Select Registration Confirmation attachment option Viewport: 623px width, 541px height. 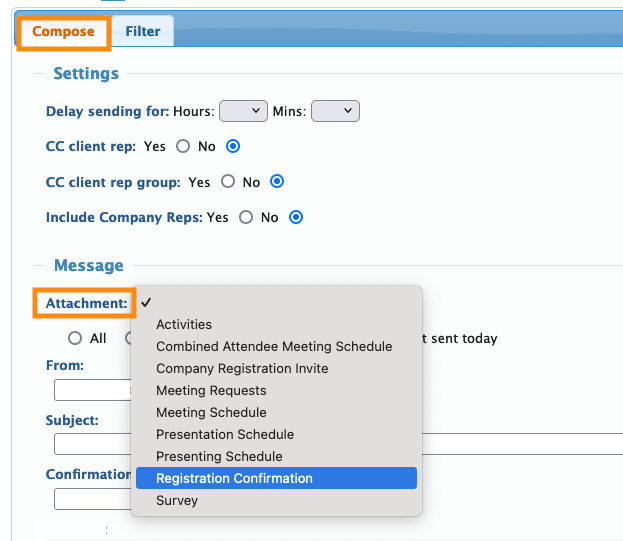click(234, 478)
